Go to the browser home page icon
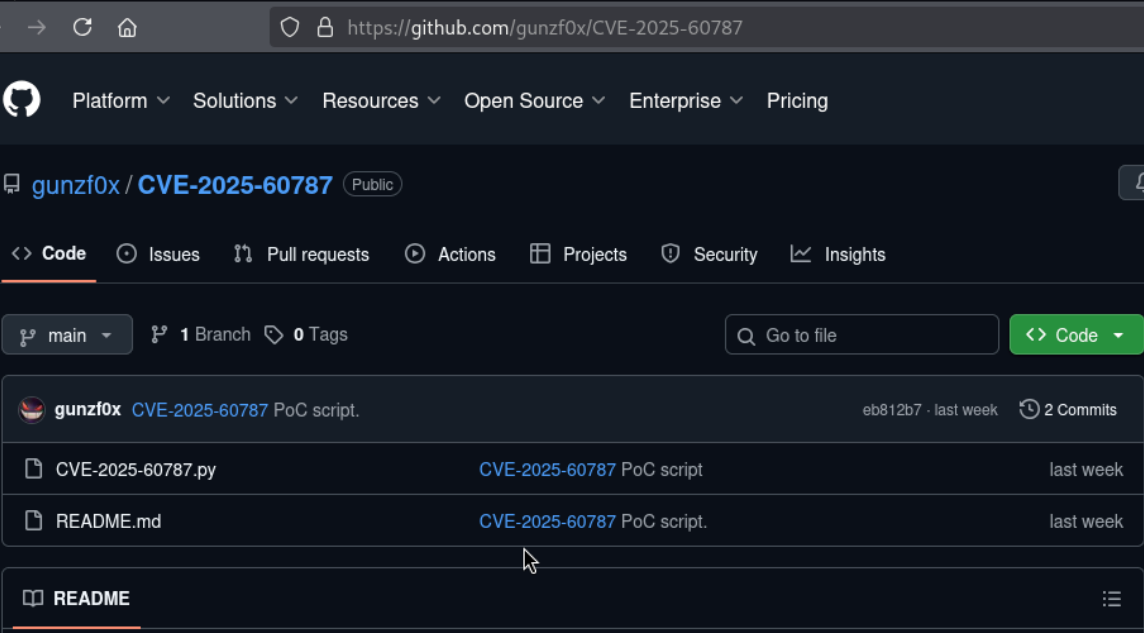This screenshot has width=1144, height=633. tap(128, 28)
